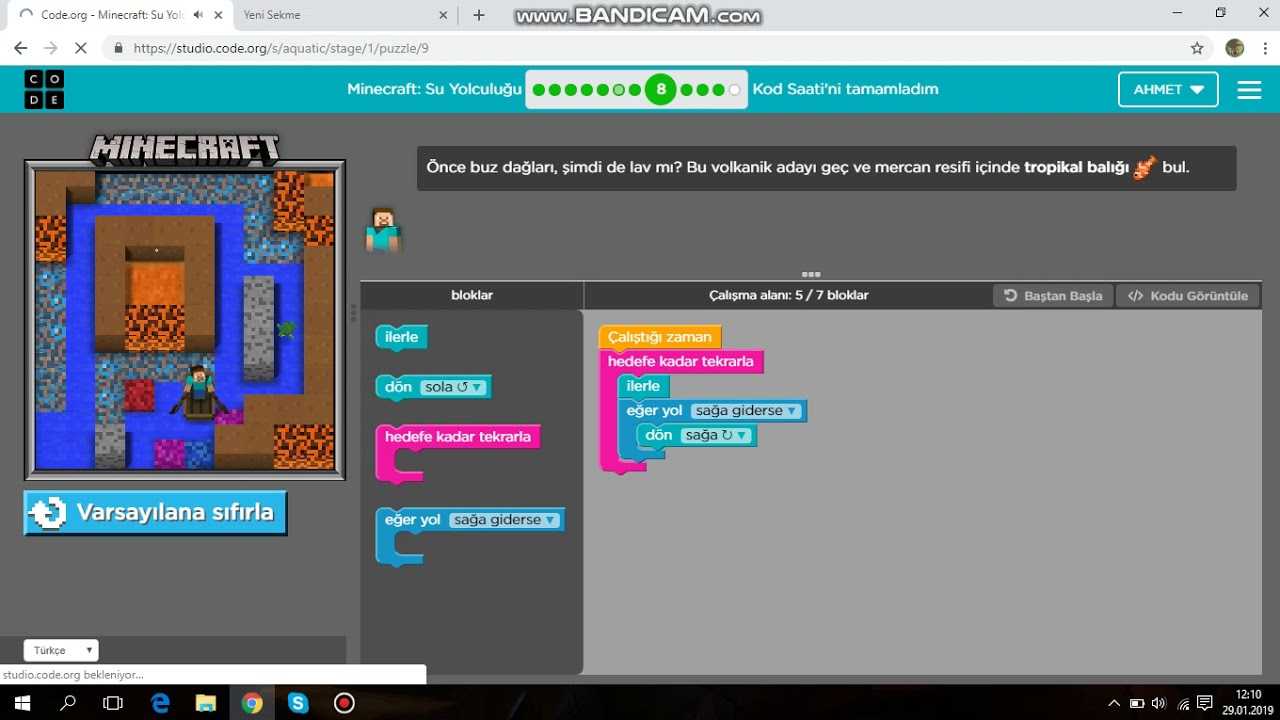Click the Minecraft game map canvas
The height and width of the screenshot is (720, 1280).
[185, 320]
